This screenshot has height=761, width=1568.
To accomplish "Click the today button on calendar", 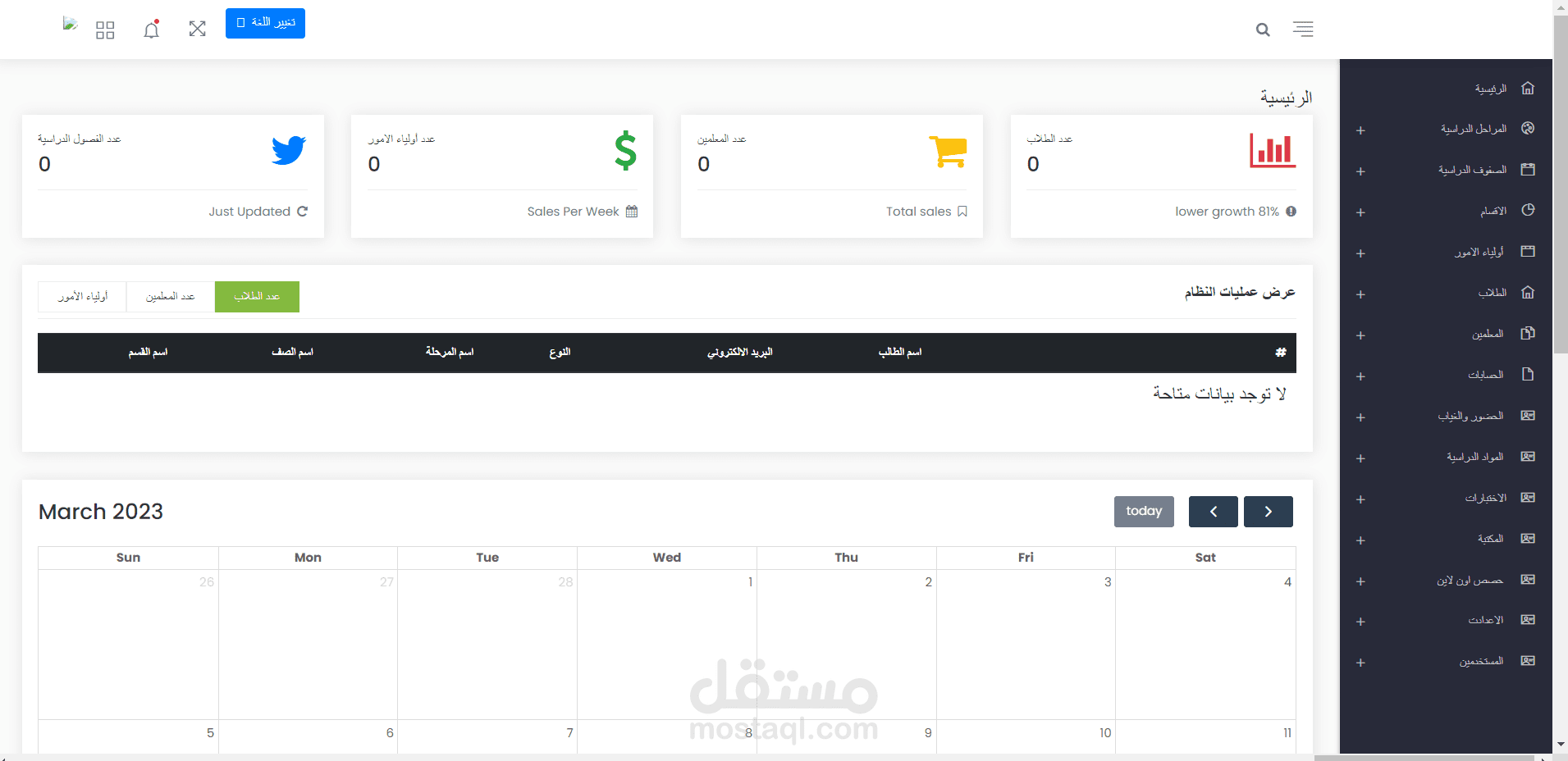I will click(x=1144, y=511).
